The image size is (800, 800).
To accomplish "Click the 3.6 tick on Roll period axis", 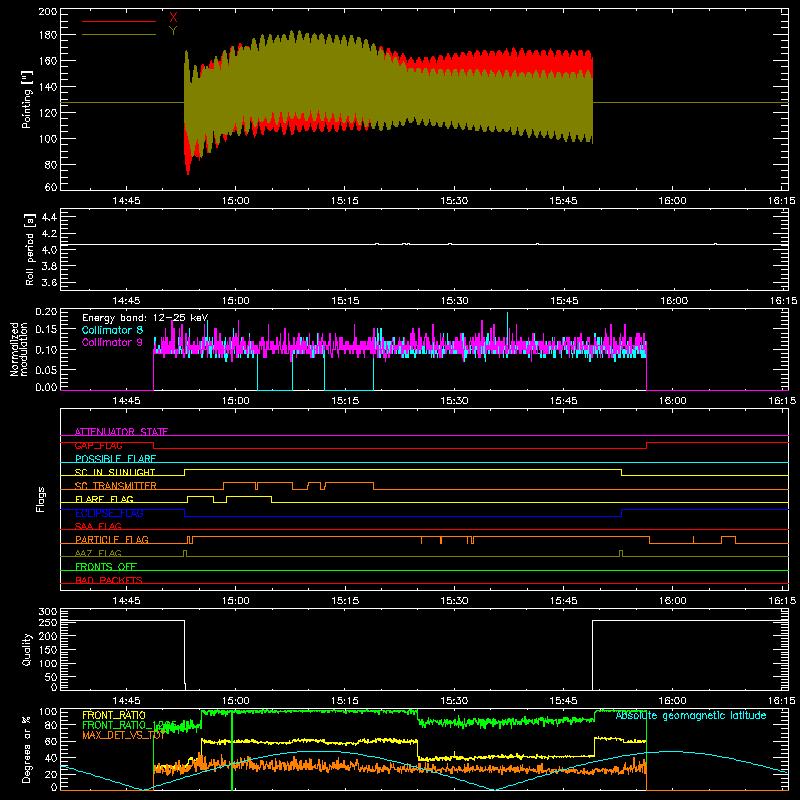I will pyautogui.click(x=48, y=282).
